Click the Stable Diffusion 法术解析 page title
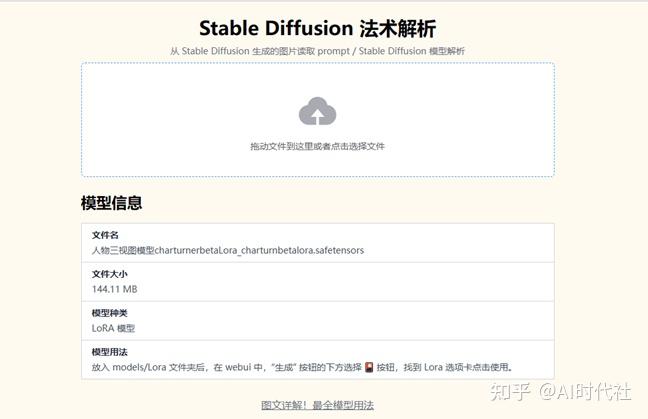Screen dimensions: 648x419 [317, 29]
